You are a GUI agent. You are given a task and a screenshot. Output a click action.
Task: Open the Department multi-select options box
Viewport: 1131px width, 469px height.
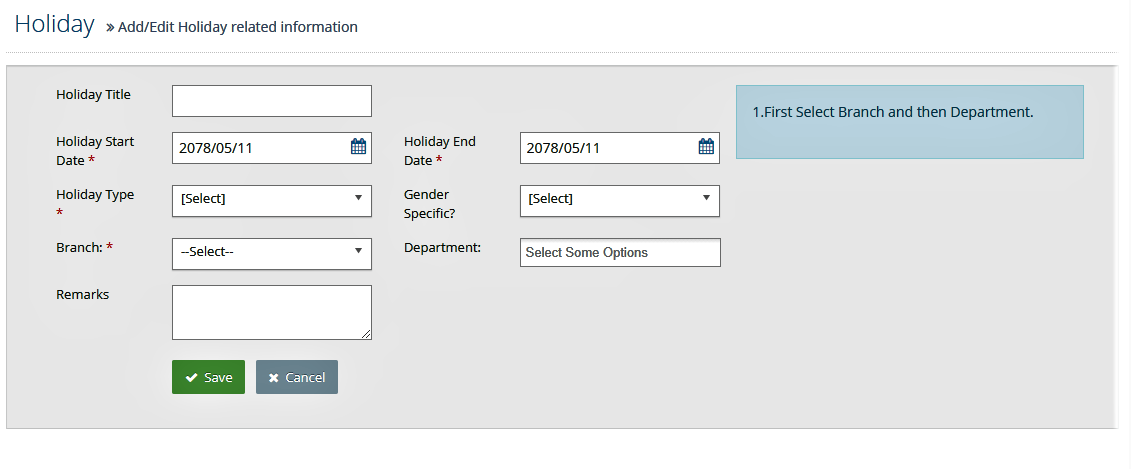point(620,253)
